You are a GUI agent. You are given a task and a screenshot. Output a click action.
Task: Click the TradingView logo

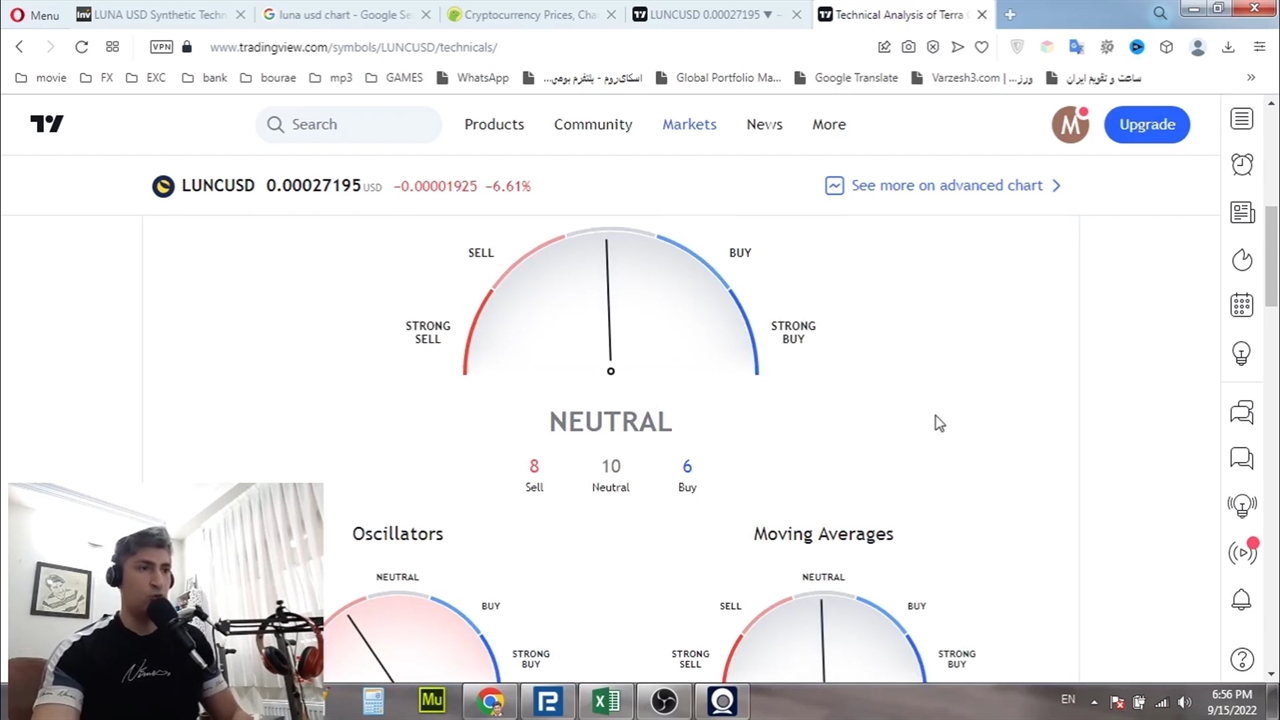47,124
